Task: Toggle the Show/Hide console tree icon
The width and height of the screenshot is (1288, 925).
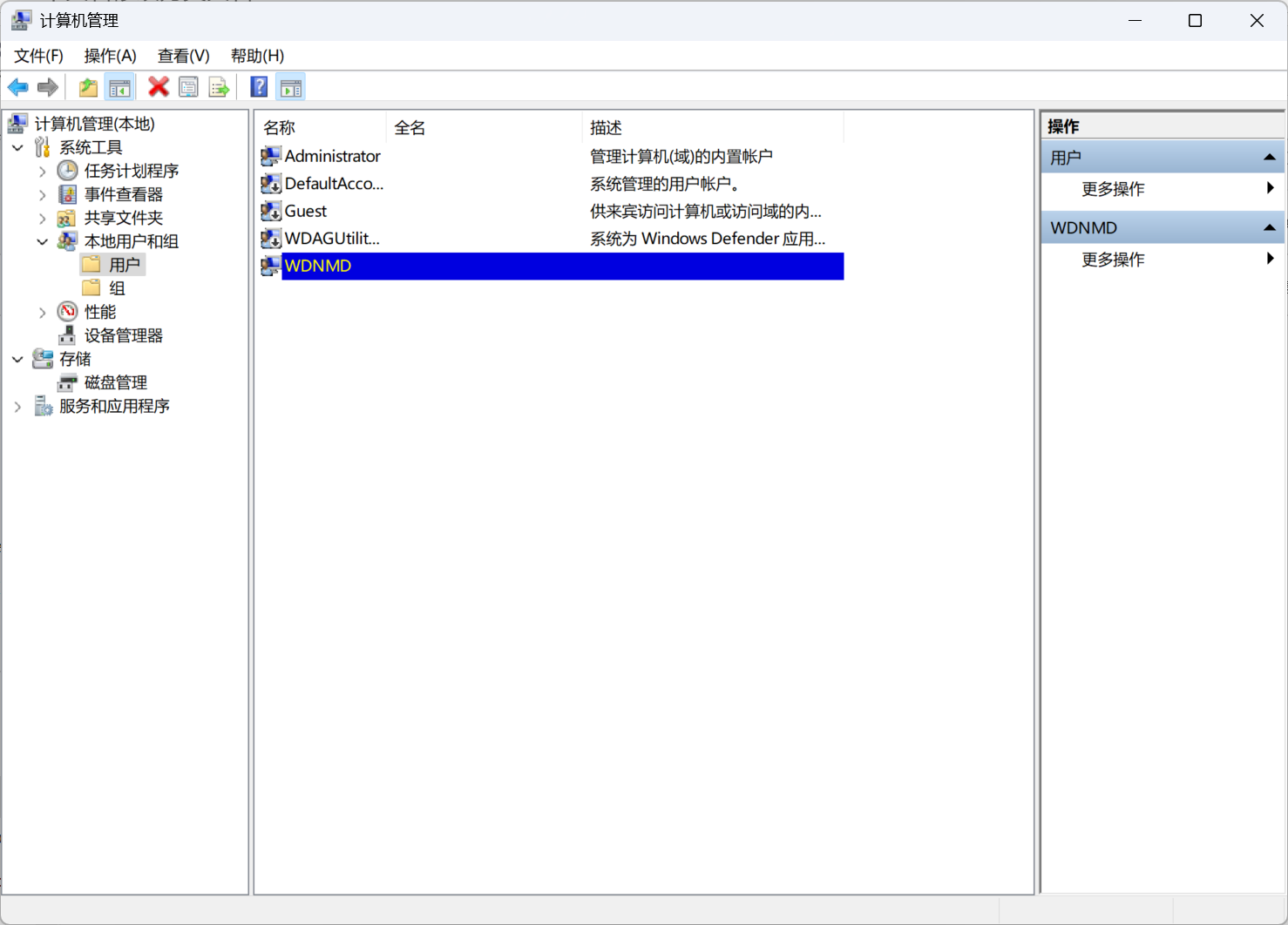Action: coord(119,87)
